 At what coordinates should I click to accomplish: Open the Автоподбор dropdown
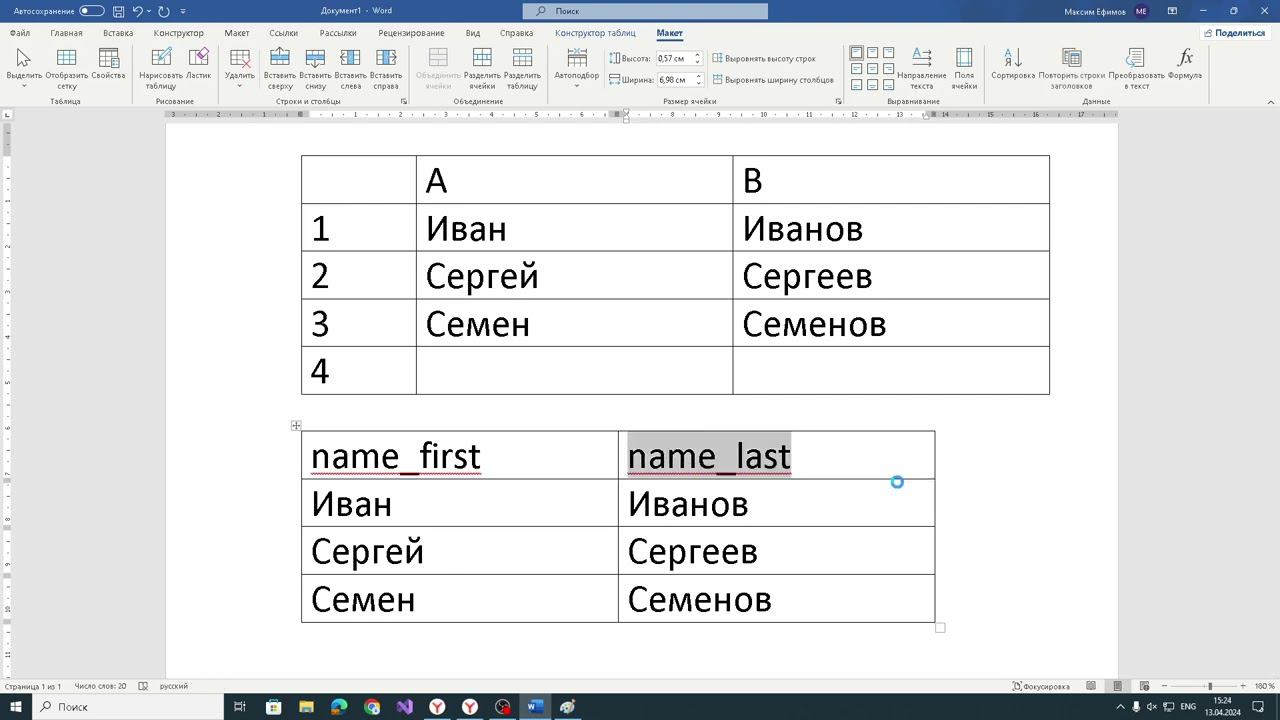click(577, 68)
